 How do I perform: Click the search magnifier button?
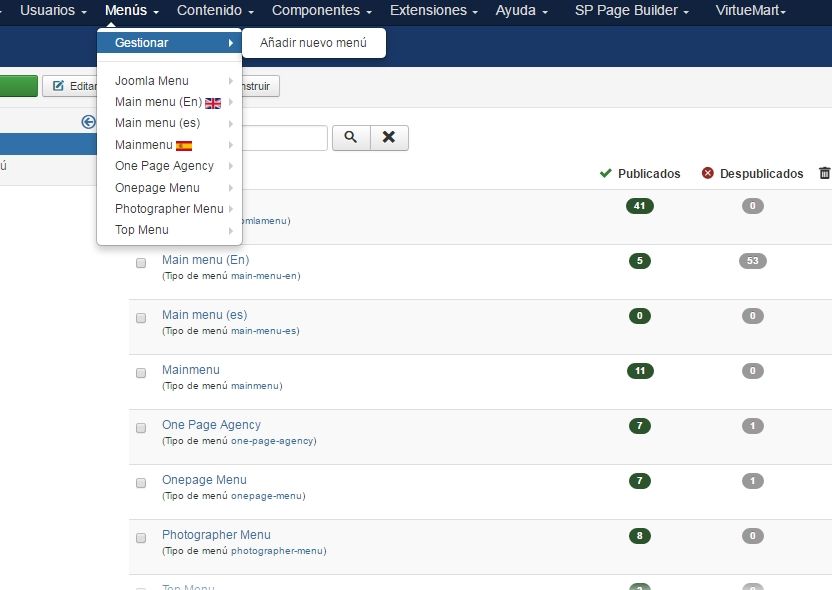351,137
